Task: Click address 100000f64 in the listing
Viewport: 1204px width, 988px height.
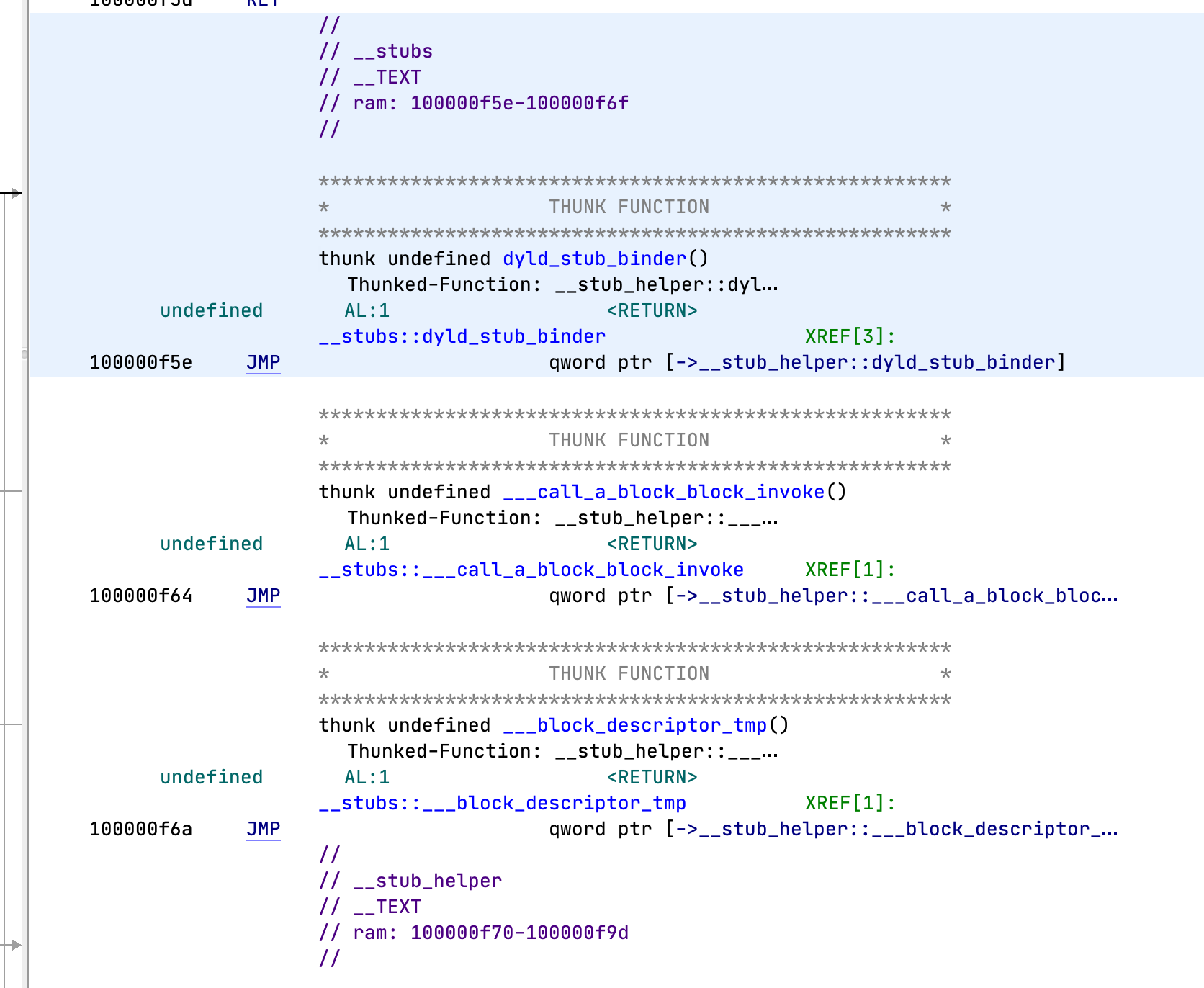Action: pos(140,596)
